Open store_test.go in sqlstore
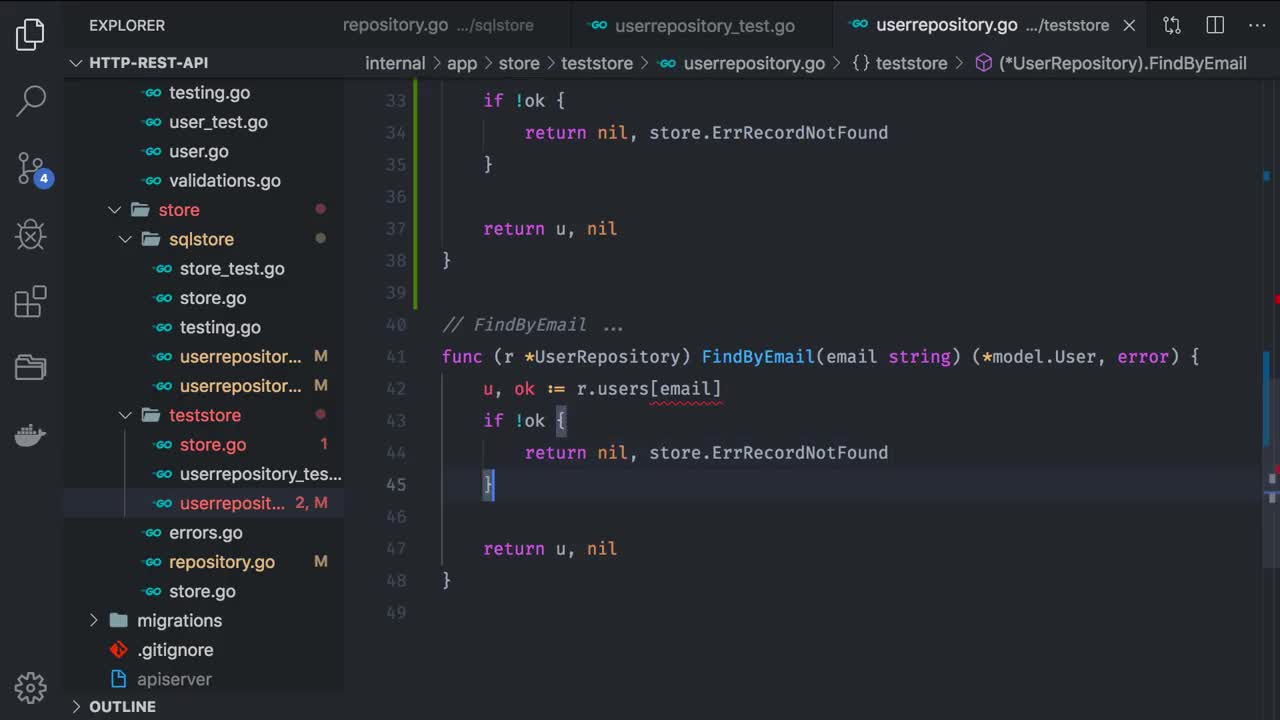This screenshot has height=720, width=1280. click(x=232, y=269)
